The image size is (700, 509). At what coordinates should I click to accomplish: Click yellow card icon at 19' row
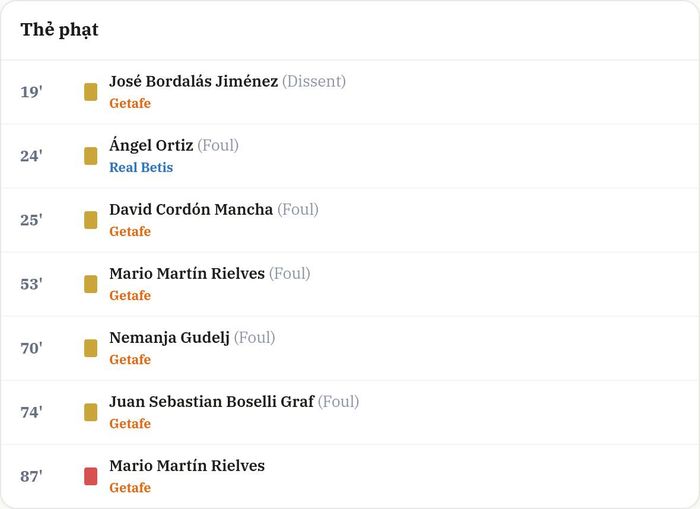coord(91,92)
